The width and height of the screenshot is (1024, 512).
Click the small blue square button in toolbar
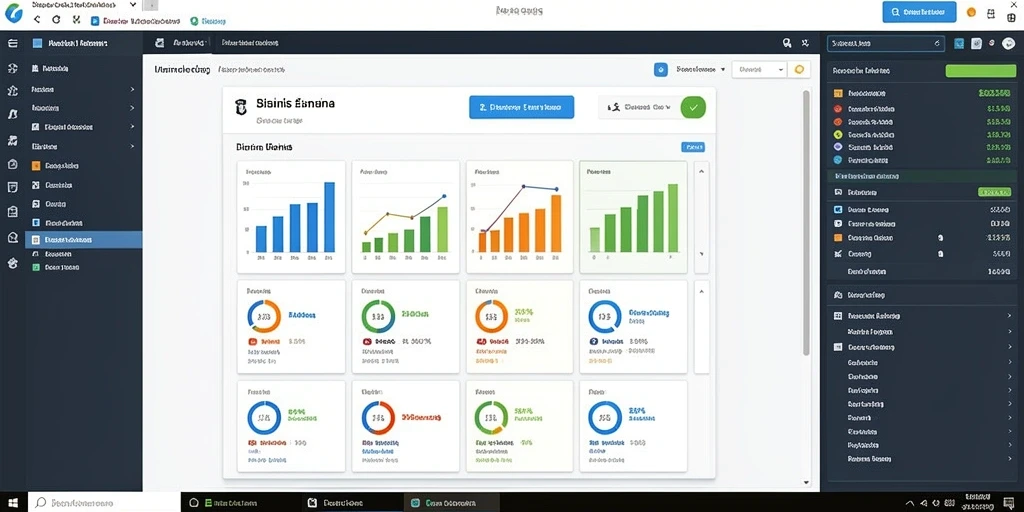[661, 69]
